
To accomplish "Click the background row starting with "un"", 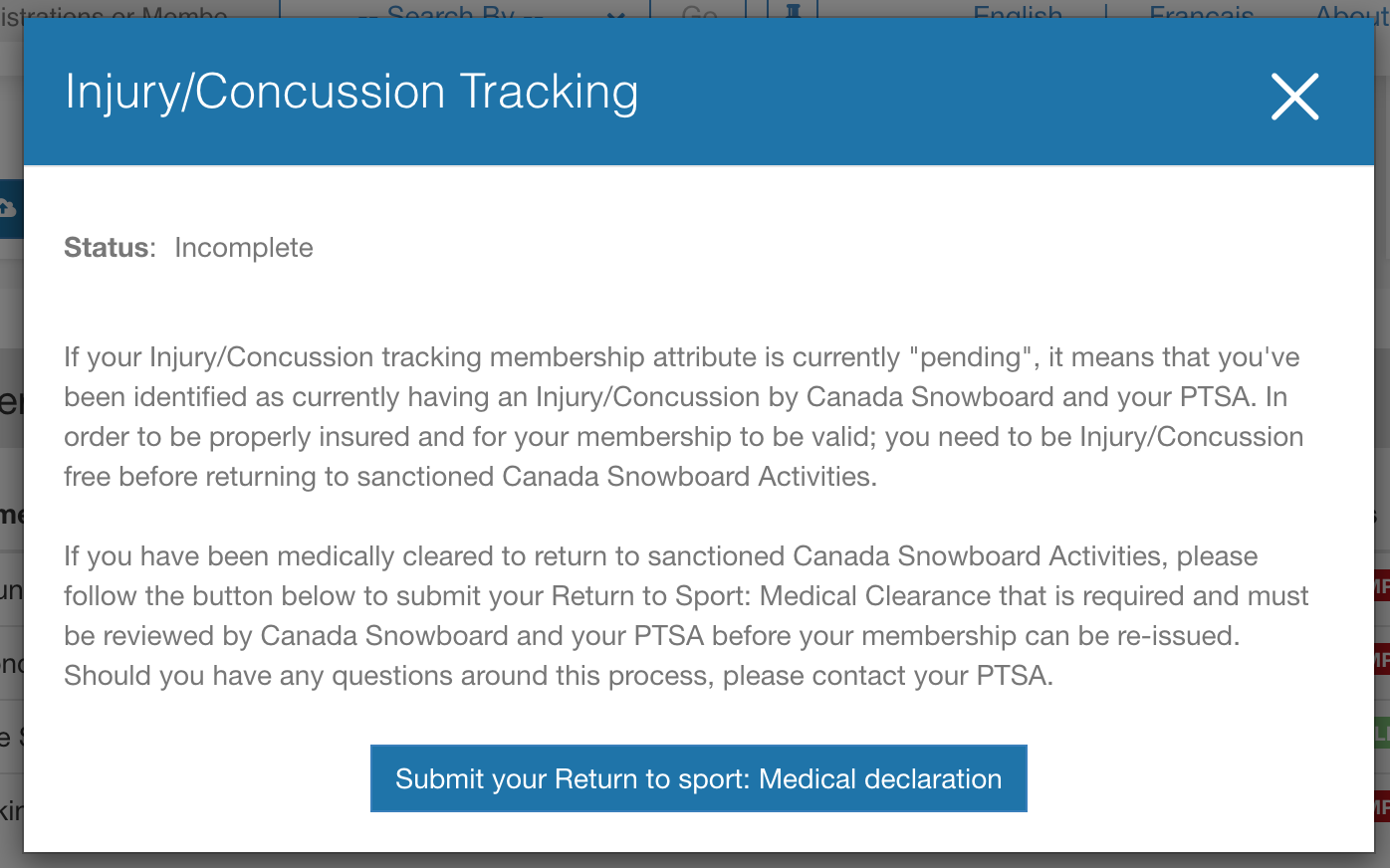I will [x=10, y=589].
